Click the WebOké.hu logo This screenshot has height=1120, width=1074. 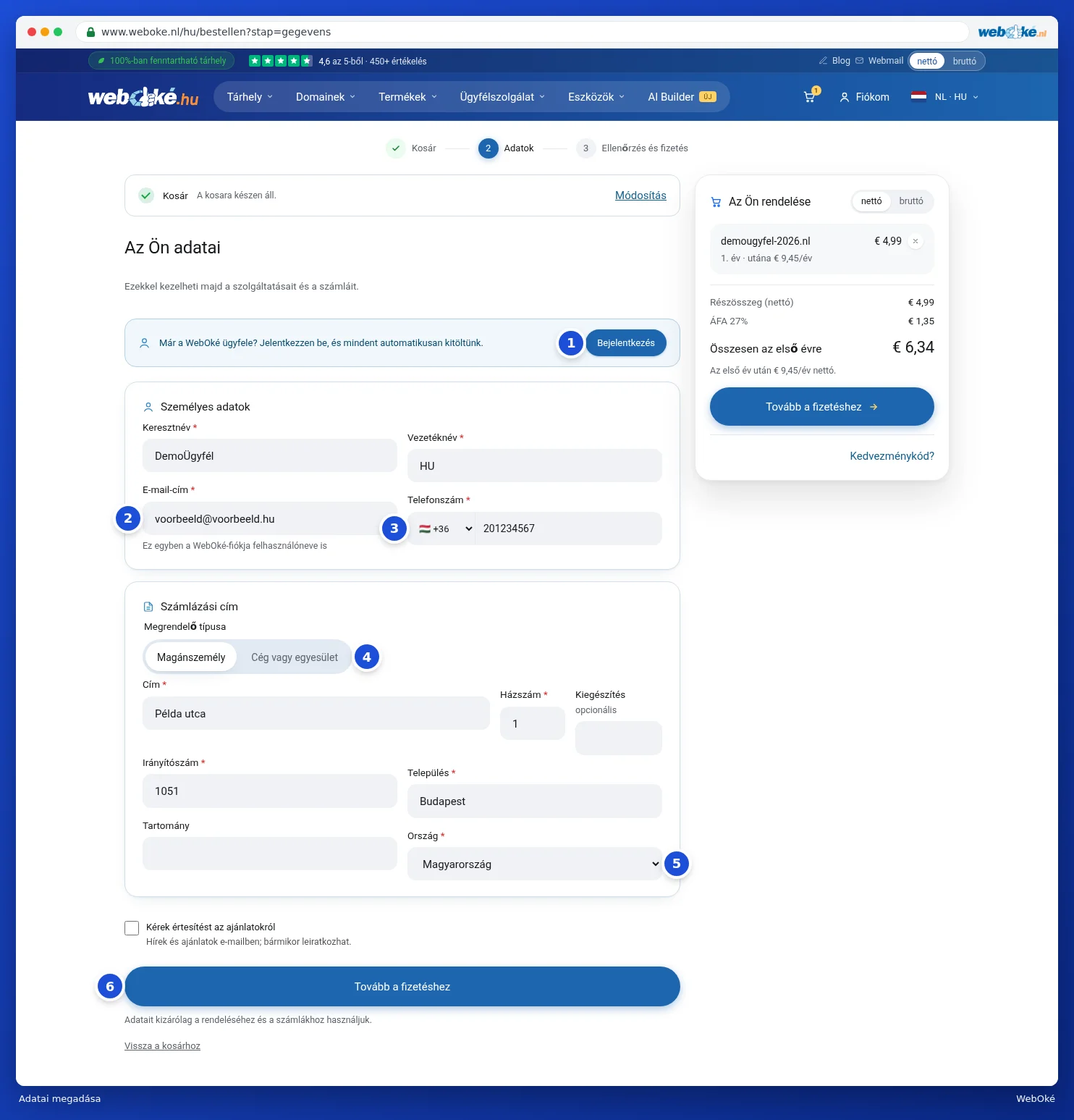pyautogui.click(x=143, y=97)
